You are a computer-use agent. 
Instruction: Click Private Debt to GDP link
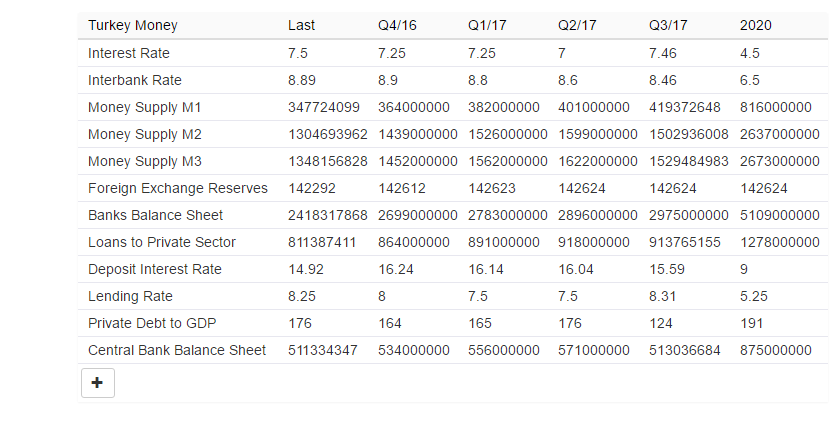point(152,323)
